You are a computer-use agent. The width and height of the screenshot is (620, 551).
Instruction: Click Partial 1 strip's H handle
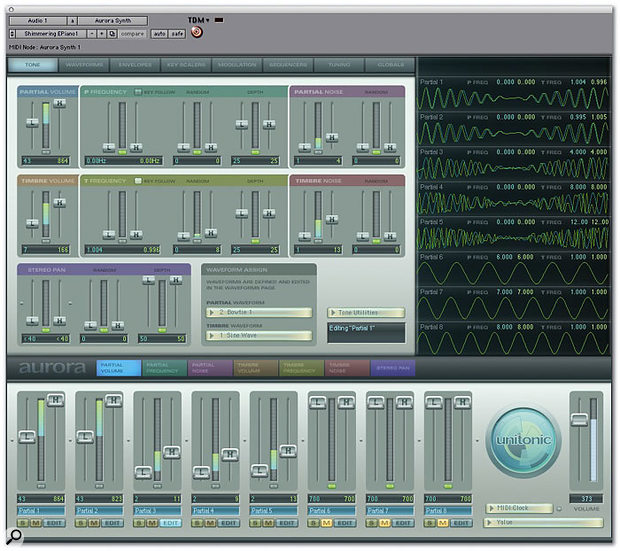55,400
